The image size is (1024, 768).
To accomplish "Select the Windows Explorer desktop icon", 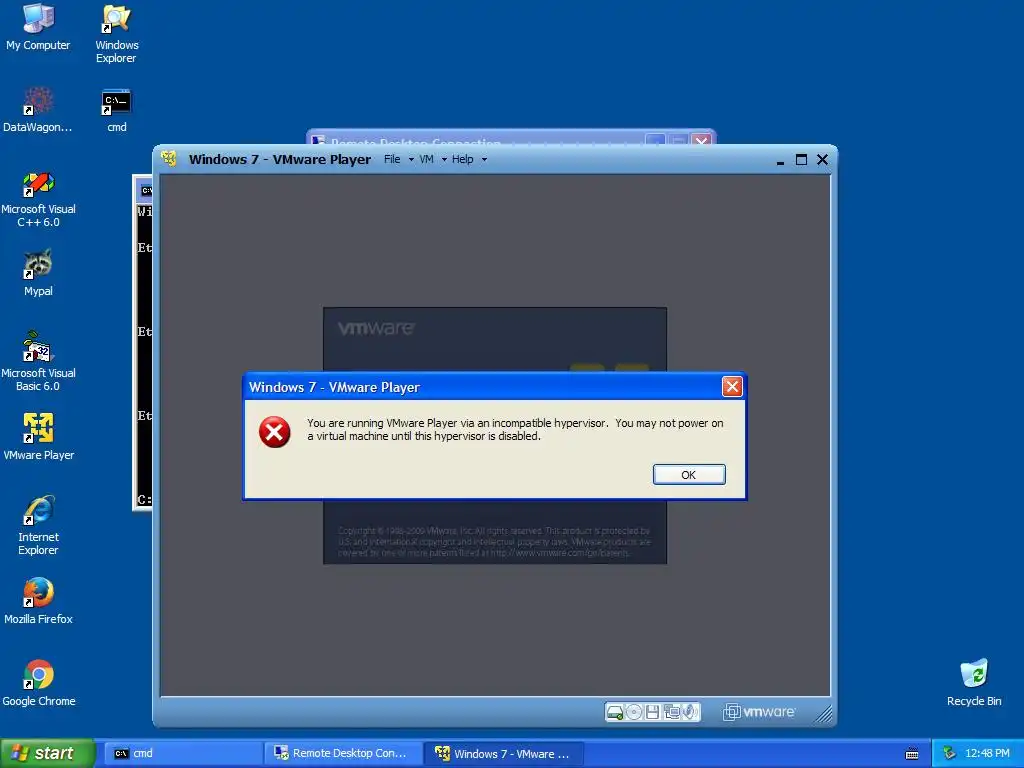I will pyautogui.click(x=116, y=34).
